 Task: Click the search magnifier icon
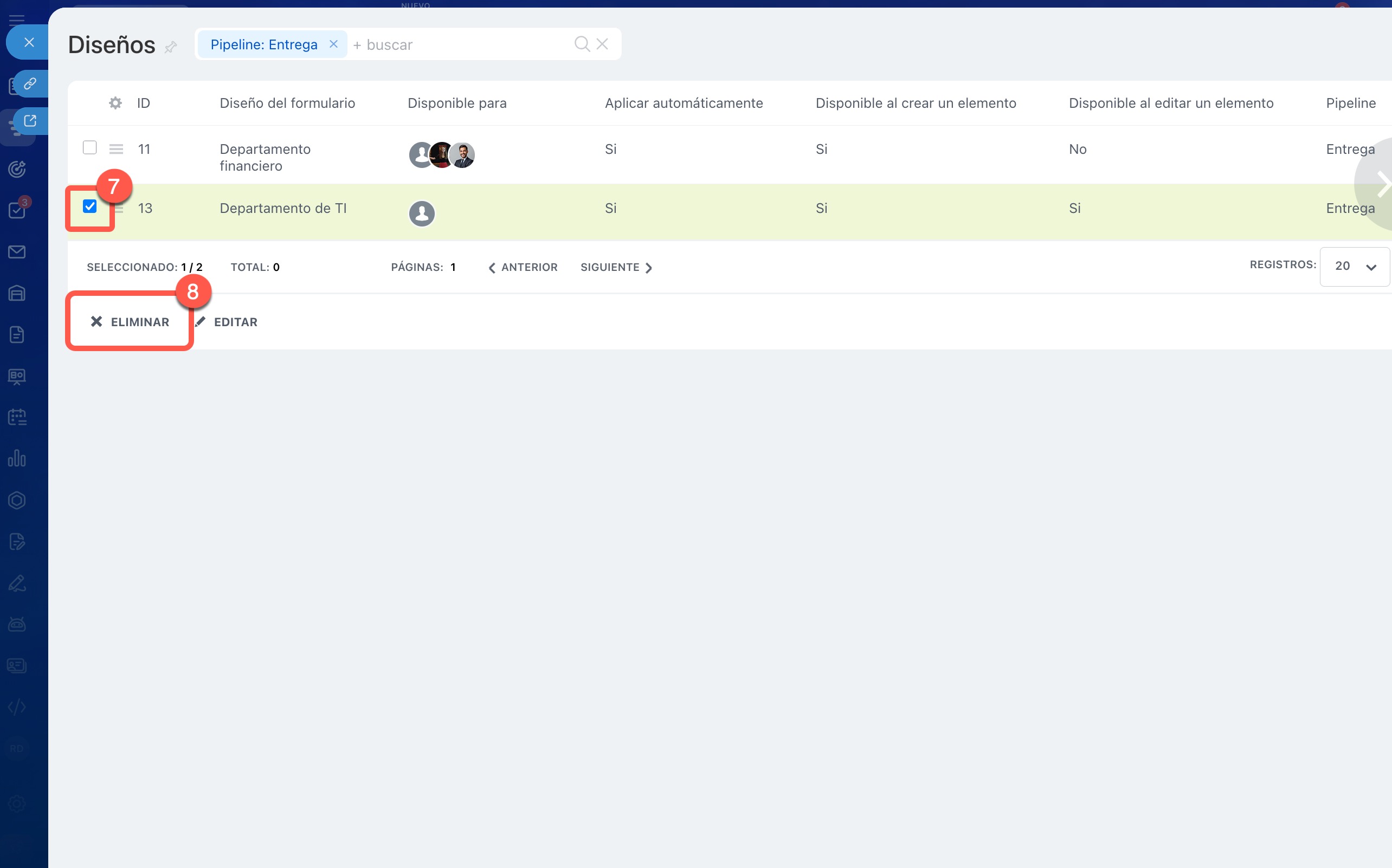582,44
